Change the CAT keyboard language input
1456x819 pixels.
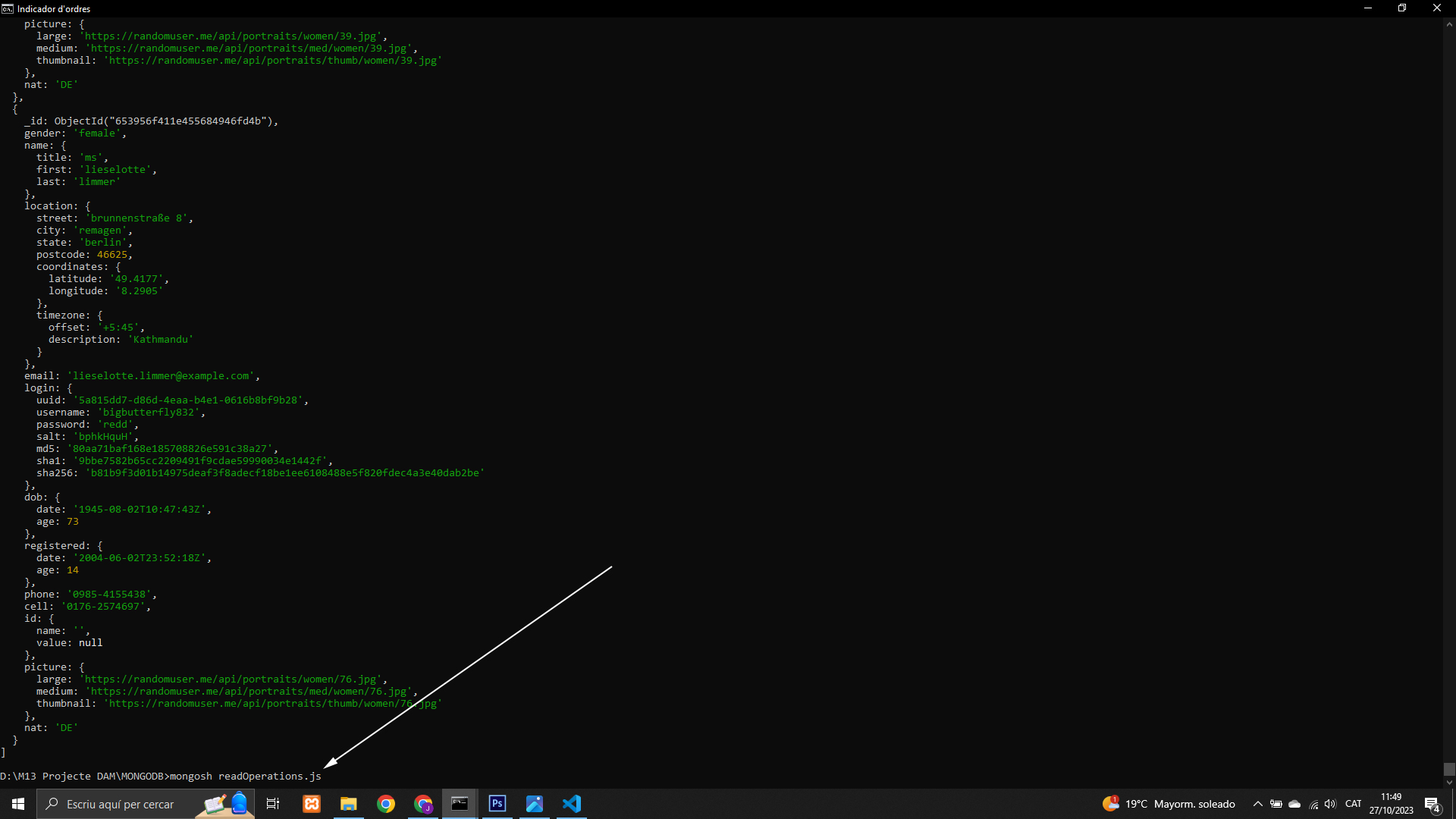point(1353,804)
